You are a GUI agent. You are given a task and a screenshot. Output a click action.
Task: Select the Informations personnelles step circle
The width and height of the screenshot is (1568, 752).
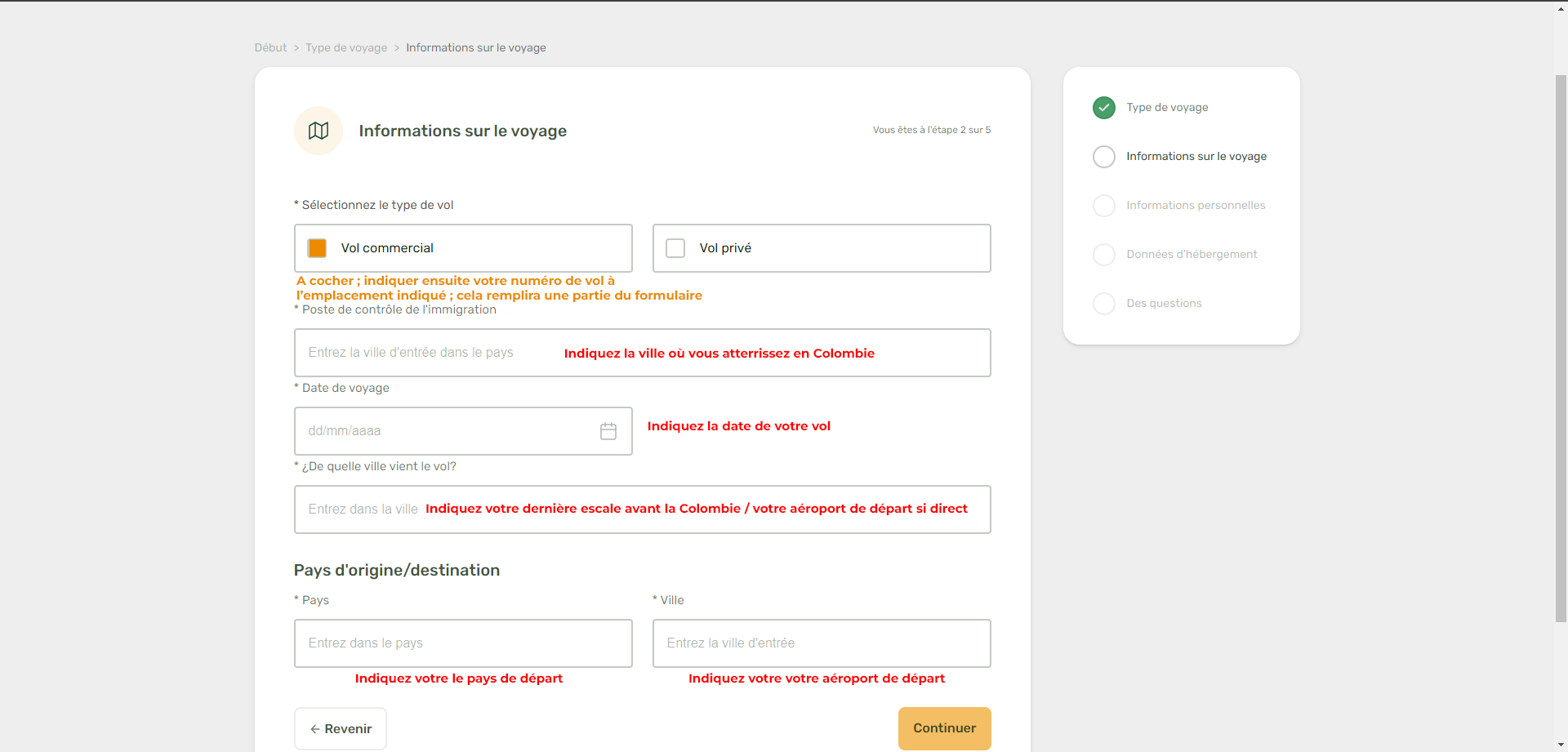tap(1104, 206)
